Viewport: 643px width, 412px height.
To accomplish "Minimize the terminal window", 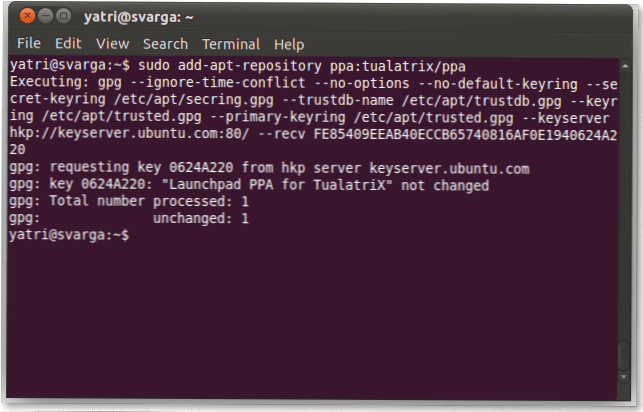I will click(47, 17).
